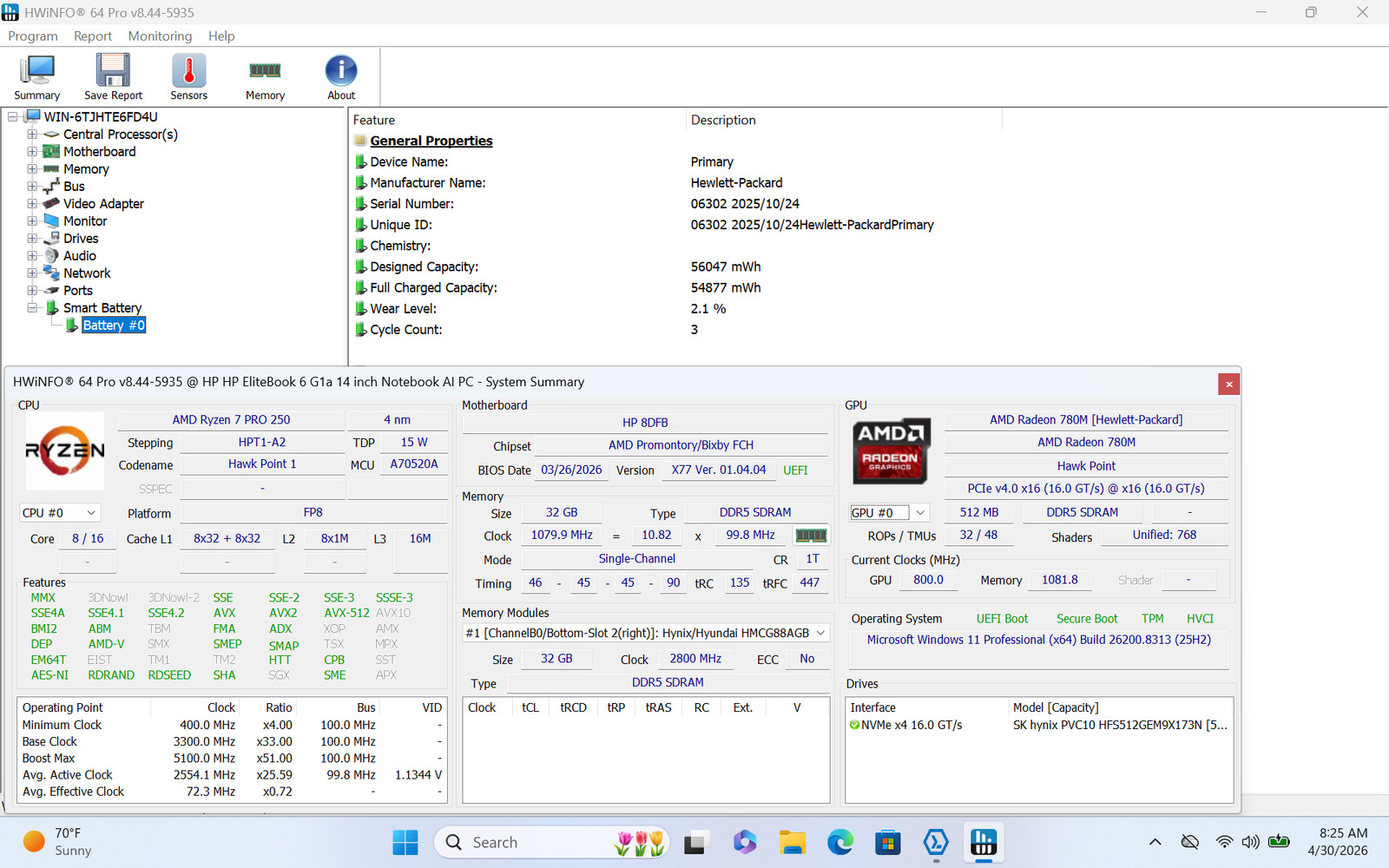The width and height of the screenshot is (1389, 868).
Task: Select the Ports tree item
Action: (x=78, y=291)
